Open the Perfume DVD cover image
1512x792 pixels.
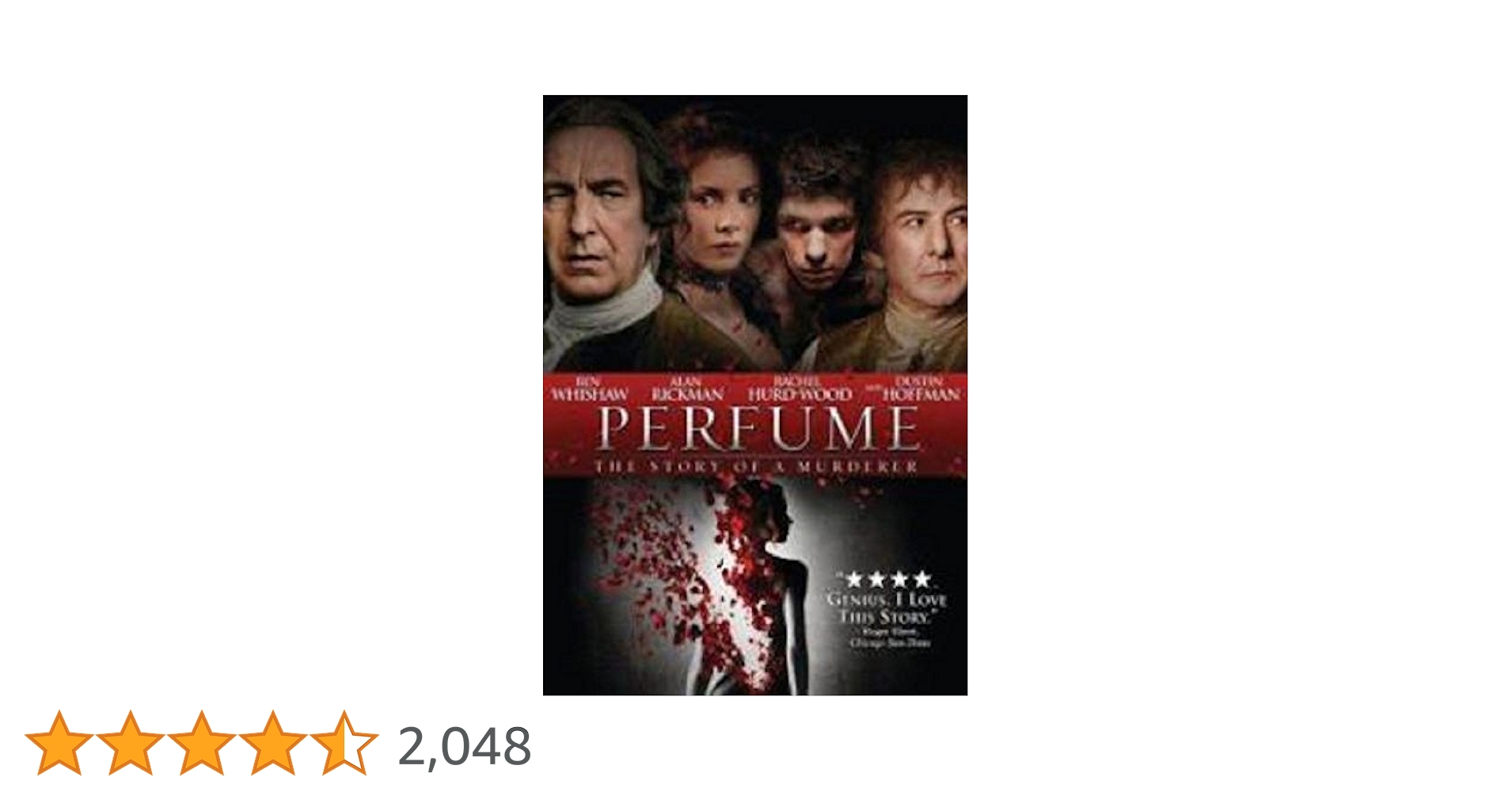click(x=754, y=395)
